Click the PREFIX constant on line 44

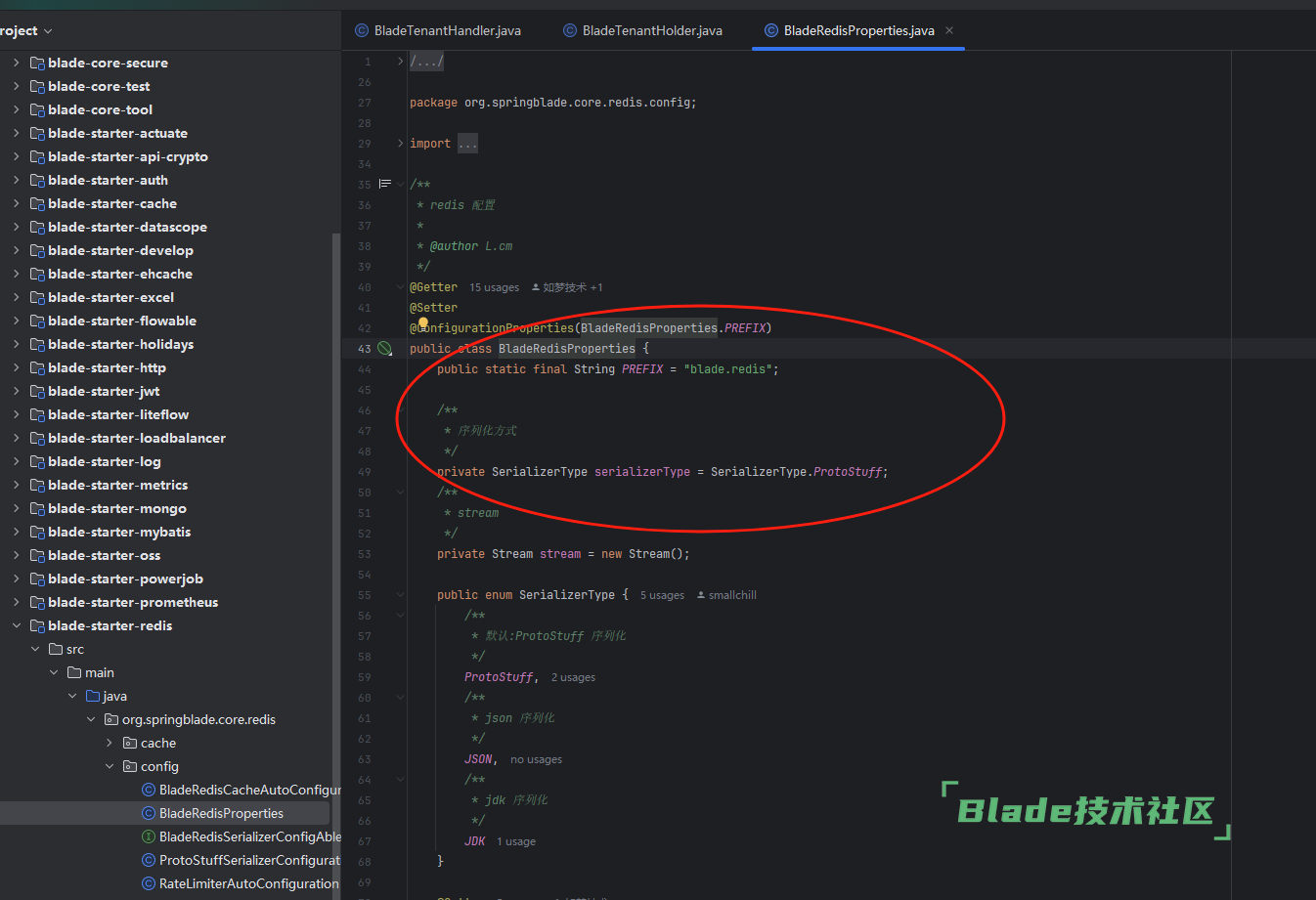click(x=642, y=369)
